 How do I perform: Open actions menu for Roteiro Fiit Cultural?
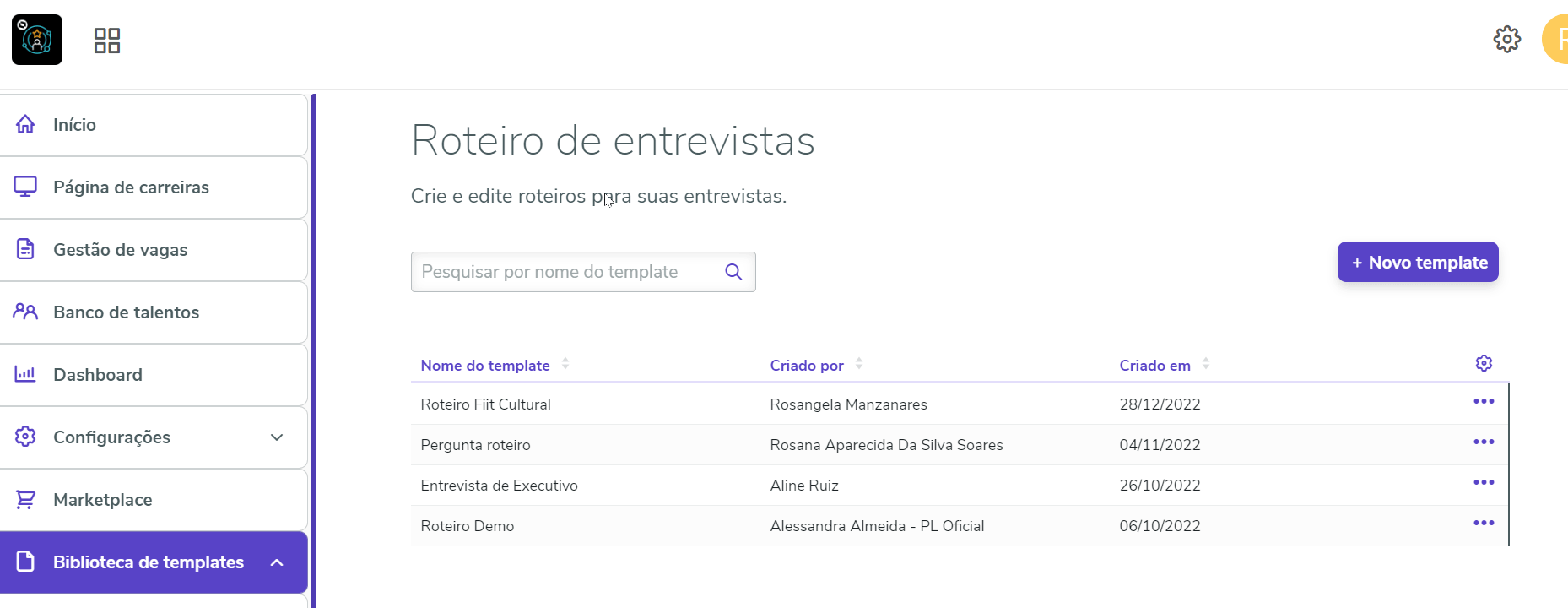[1484, 402]
